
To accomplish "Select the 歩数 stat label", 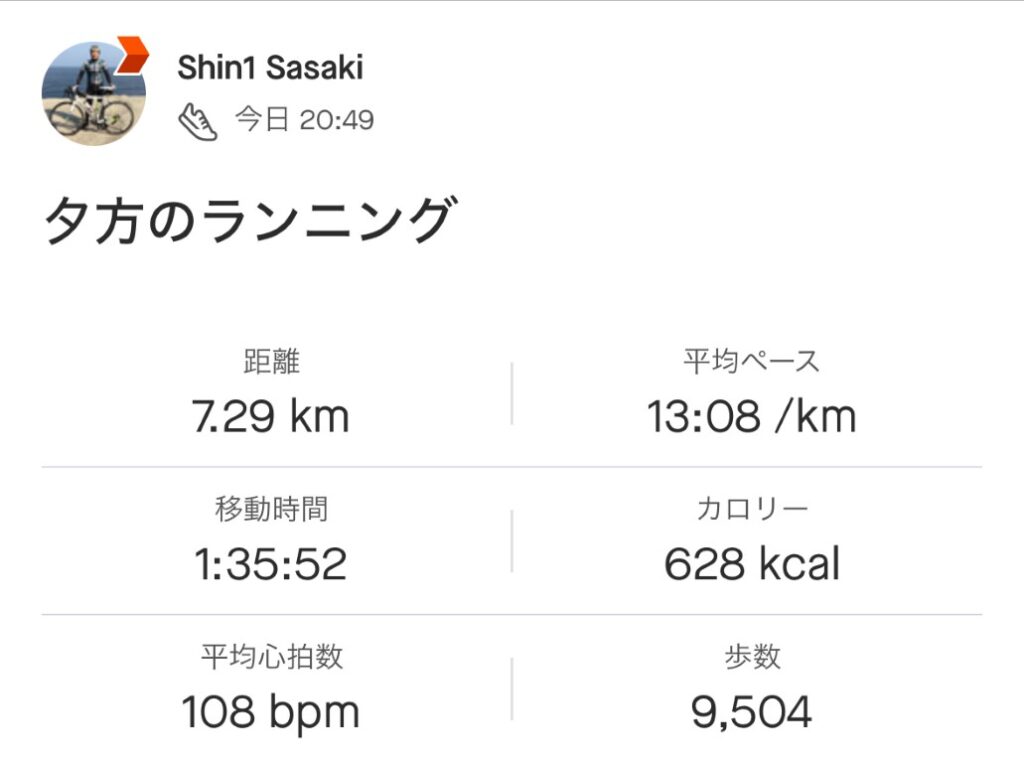I will click(751, 657).
